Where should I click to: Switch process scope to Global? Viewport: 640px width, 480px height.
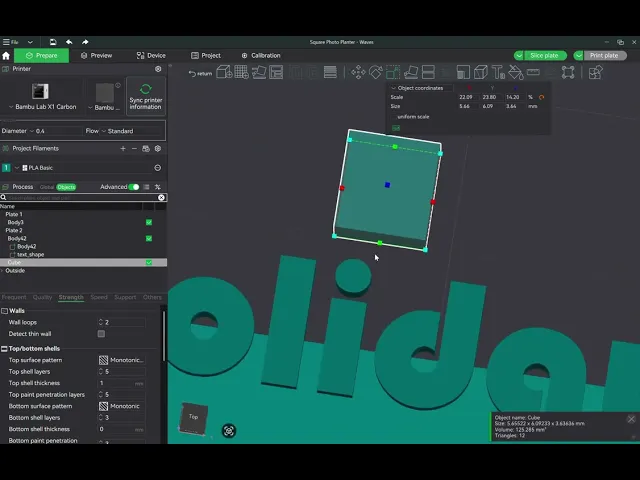(x=47, y=187)
